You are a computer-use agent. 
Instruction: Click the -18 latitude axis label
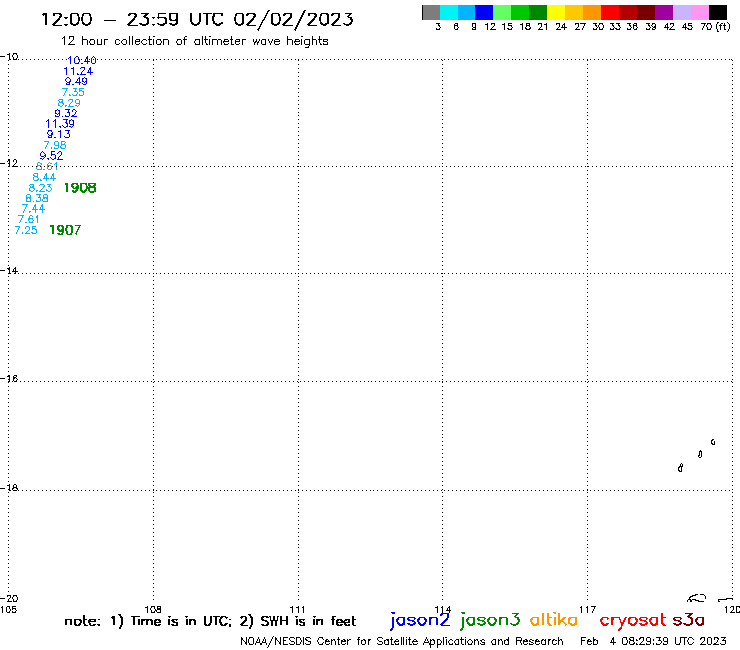(10, 488)
